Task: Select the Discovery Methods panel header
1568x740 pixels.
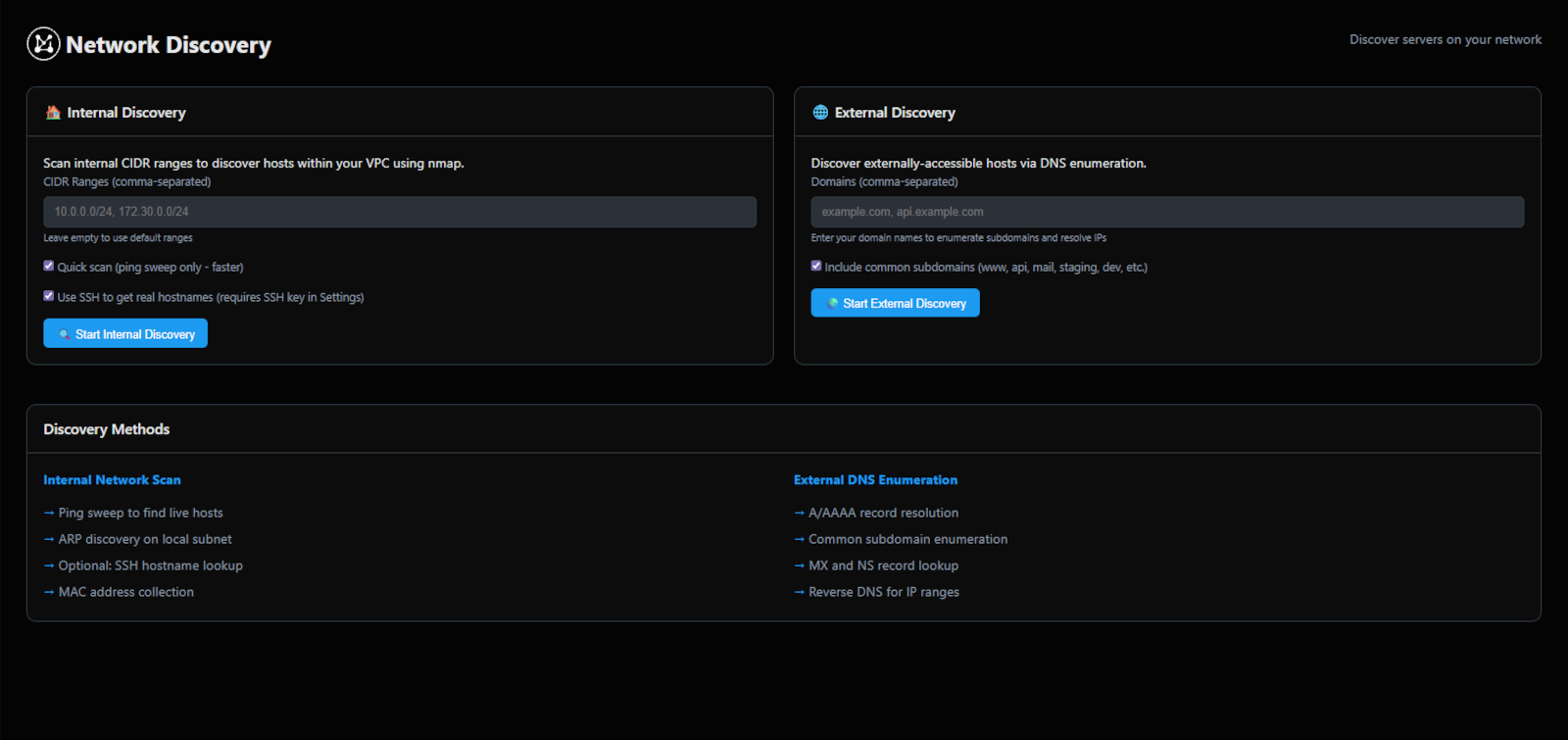Action: [107, 429]
